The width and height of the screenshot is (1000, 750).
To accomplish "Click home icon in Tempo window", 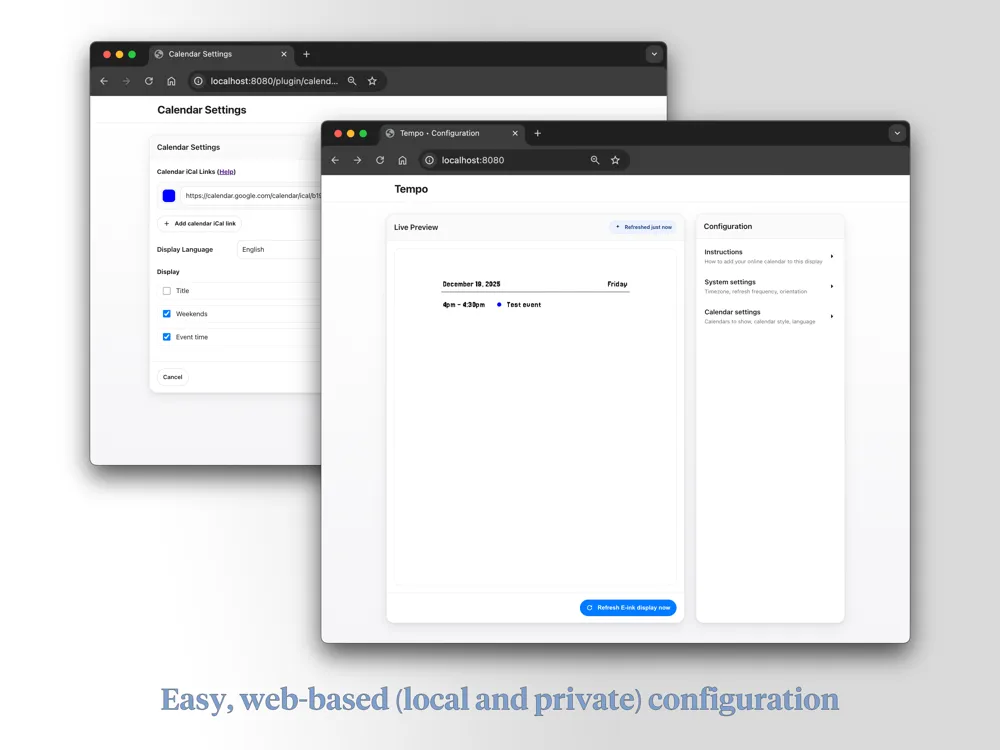I will tap(402, 160).
